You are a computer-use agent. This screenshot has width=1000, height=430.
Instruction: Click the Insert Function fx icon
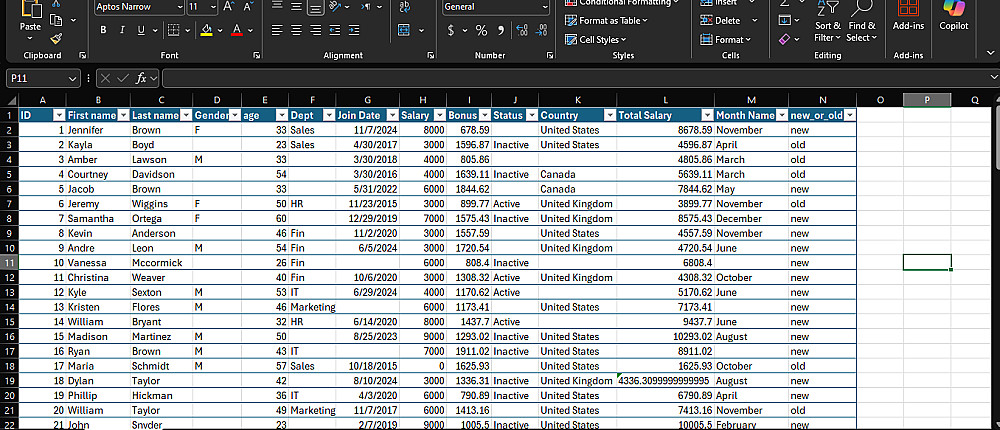(x=142, y=78)
